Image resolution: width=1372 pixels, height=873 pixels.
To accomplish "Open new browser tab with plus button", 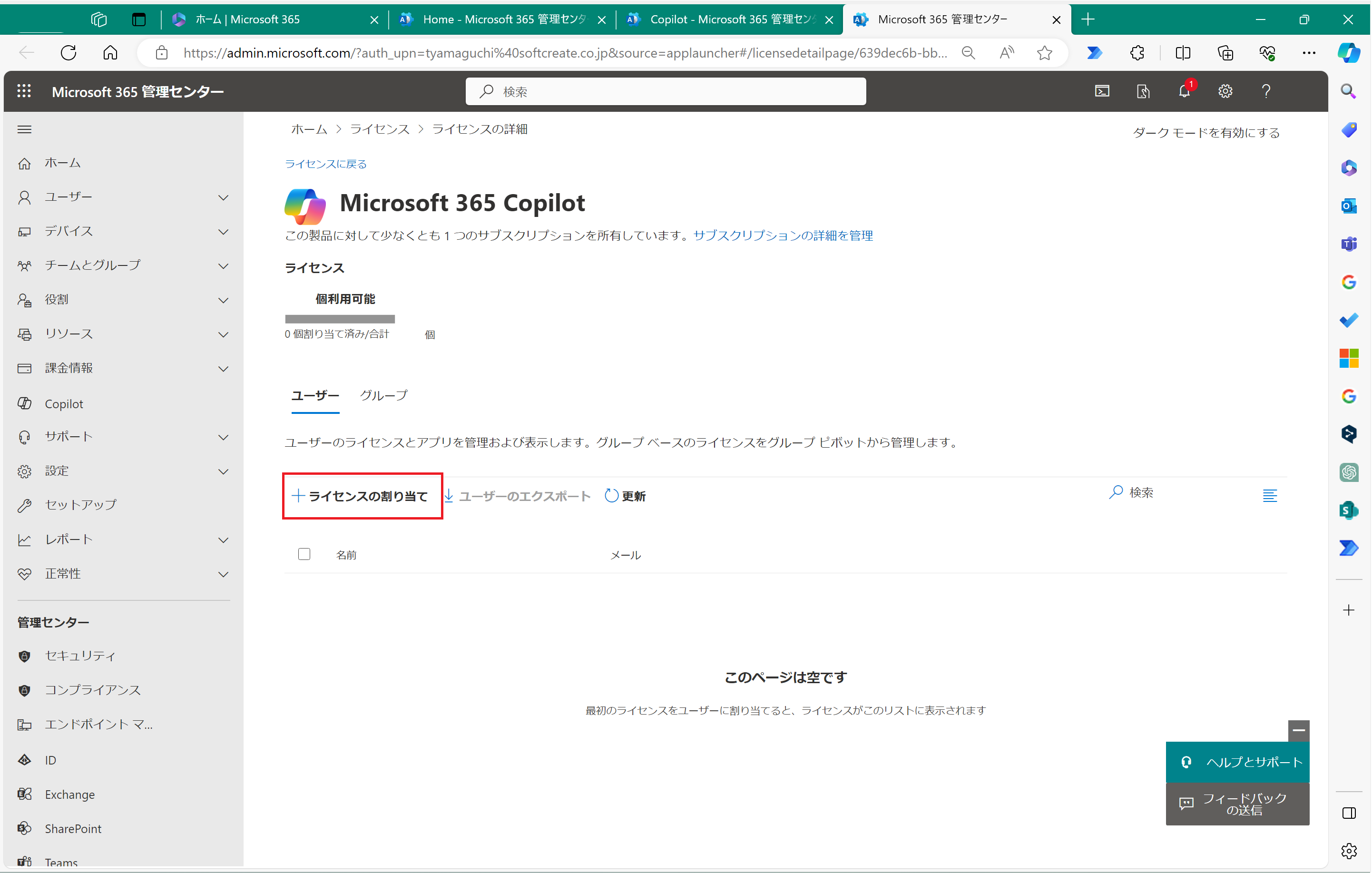I will point(1088,20).
